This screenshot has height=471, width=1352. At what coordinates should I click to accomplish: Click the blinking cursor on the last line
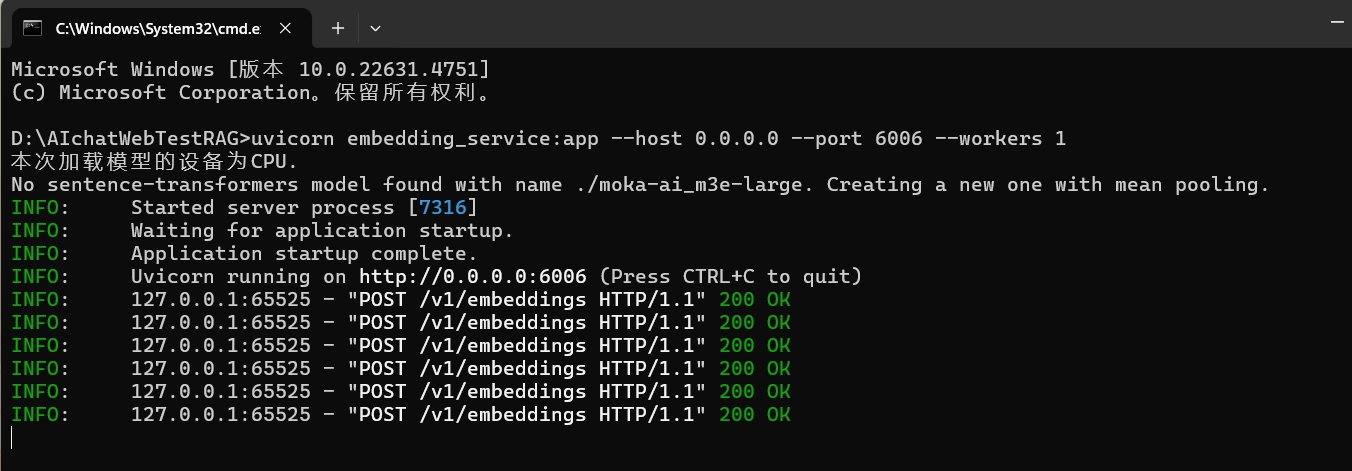point(12,437)
